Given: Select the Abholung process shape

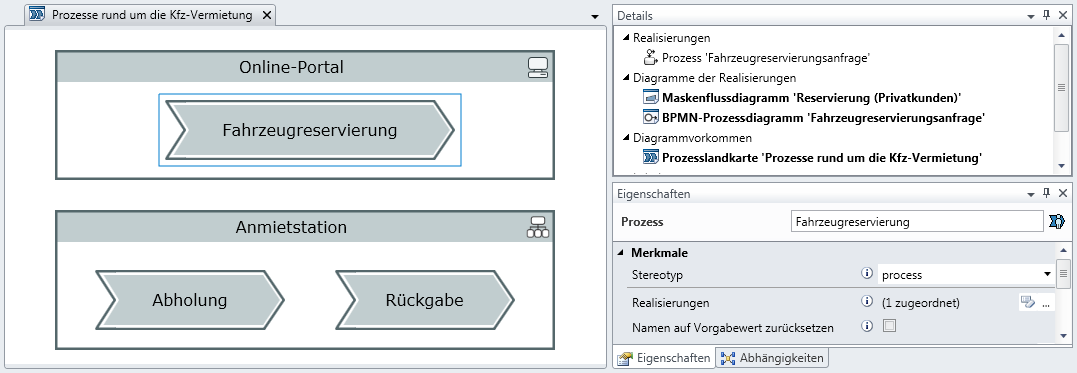Looking at the screenshot, I should pyautogui.click(x=190, y=299).
